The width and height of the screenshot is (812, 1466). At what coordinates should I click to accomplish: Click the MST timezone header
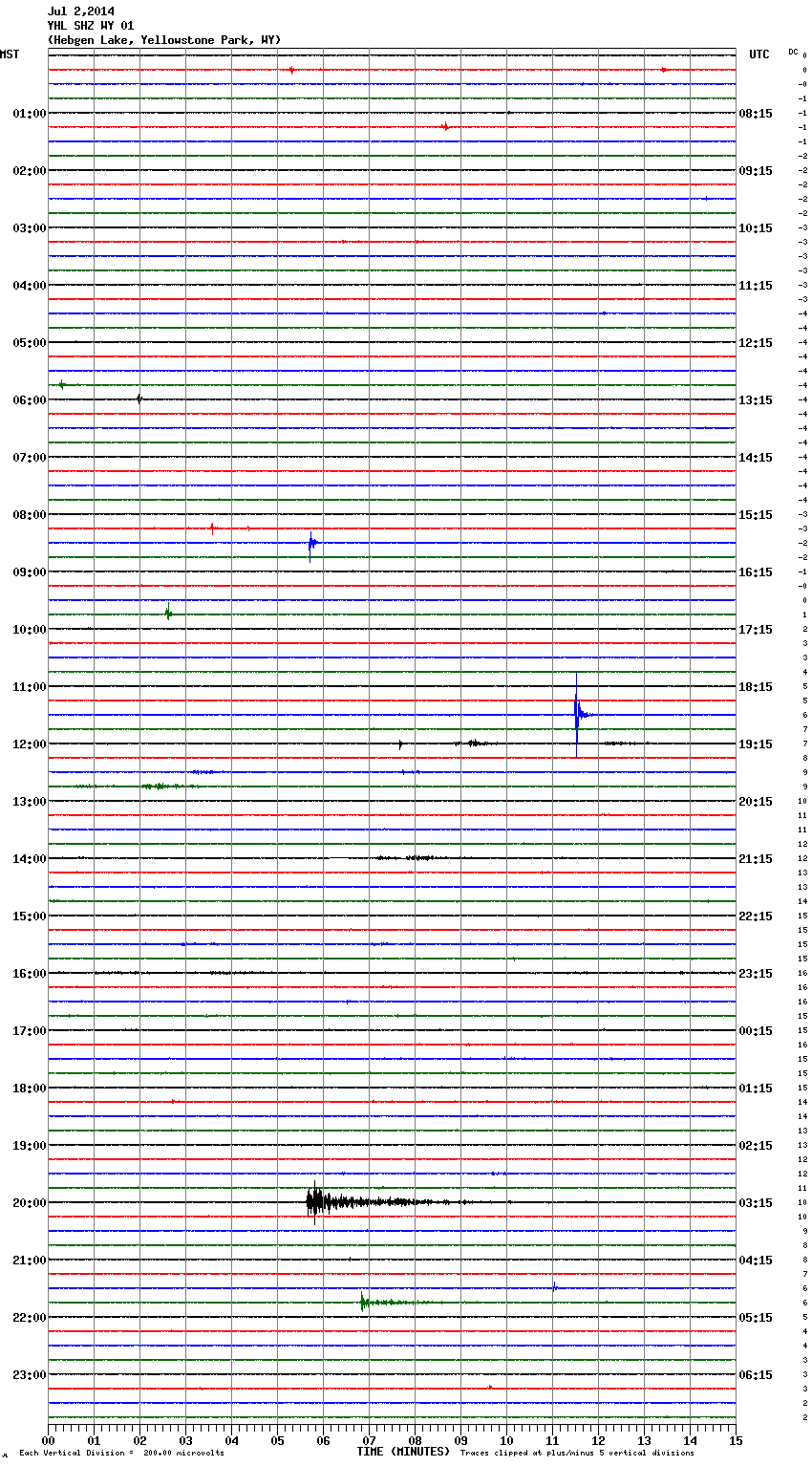click(10, 54)
